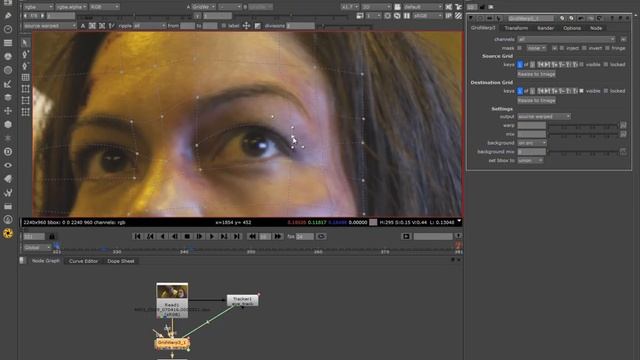
Task: Open the Time nodes clock icon menu
Action: (8, 29)
